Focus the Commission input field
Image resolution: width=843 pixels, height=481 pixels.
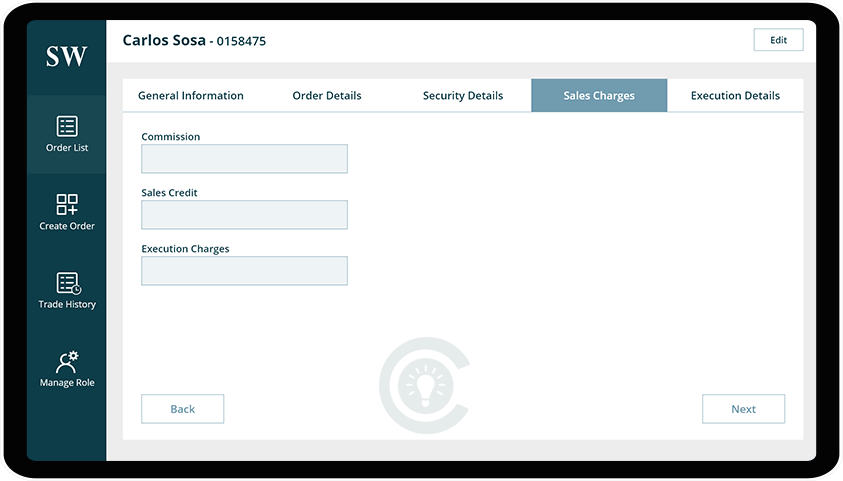pyautogui.click(x=245, y=159)
